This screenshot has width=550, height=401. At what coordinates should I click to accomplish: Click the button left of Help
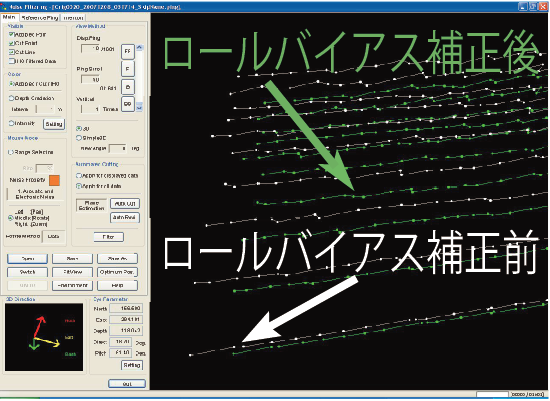coord(72,286)
